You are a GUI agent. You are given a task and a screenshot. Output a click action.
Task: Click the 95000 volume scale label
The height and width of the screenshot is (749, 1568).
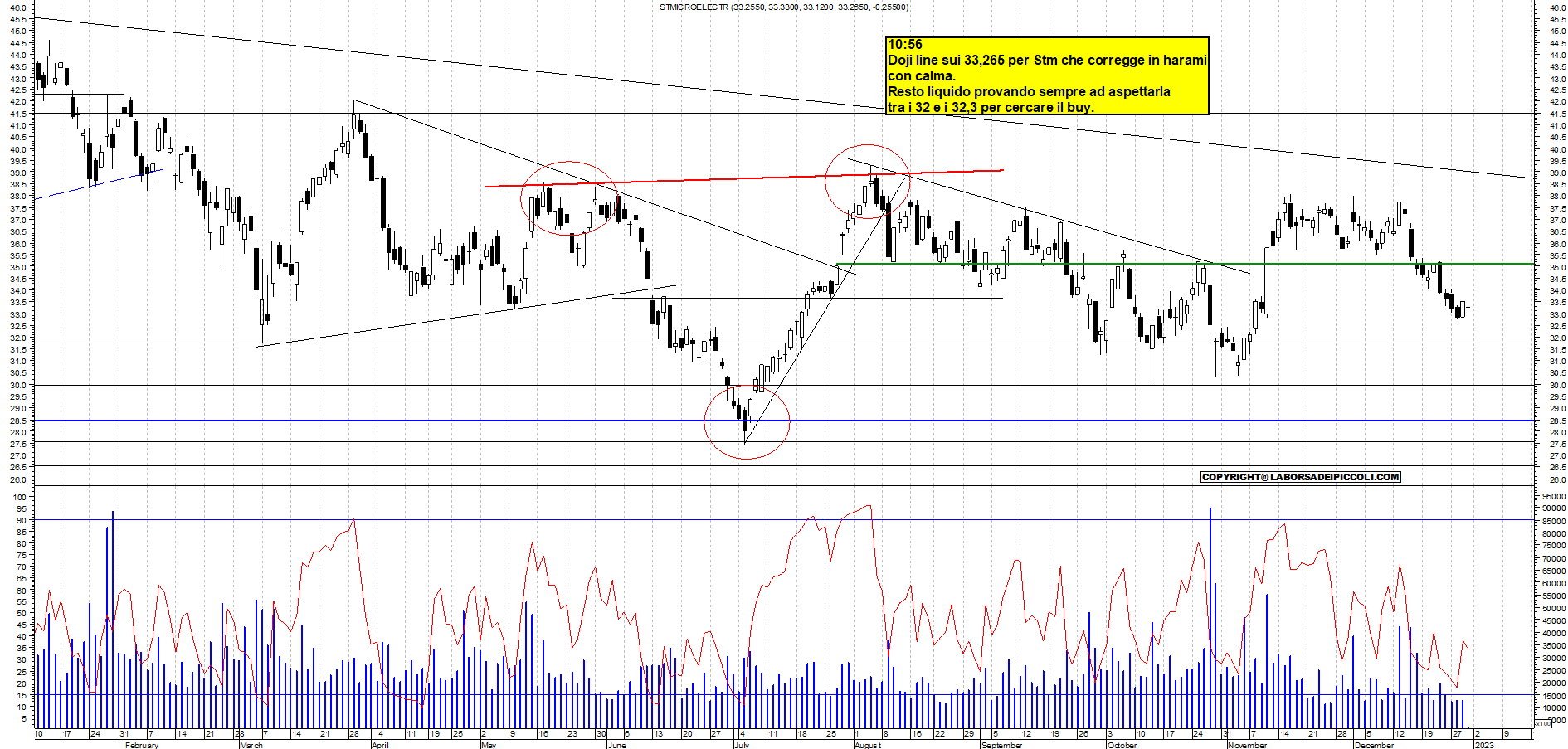(x=1554, y=497)
